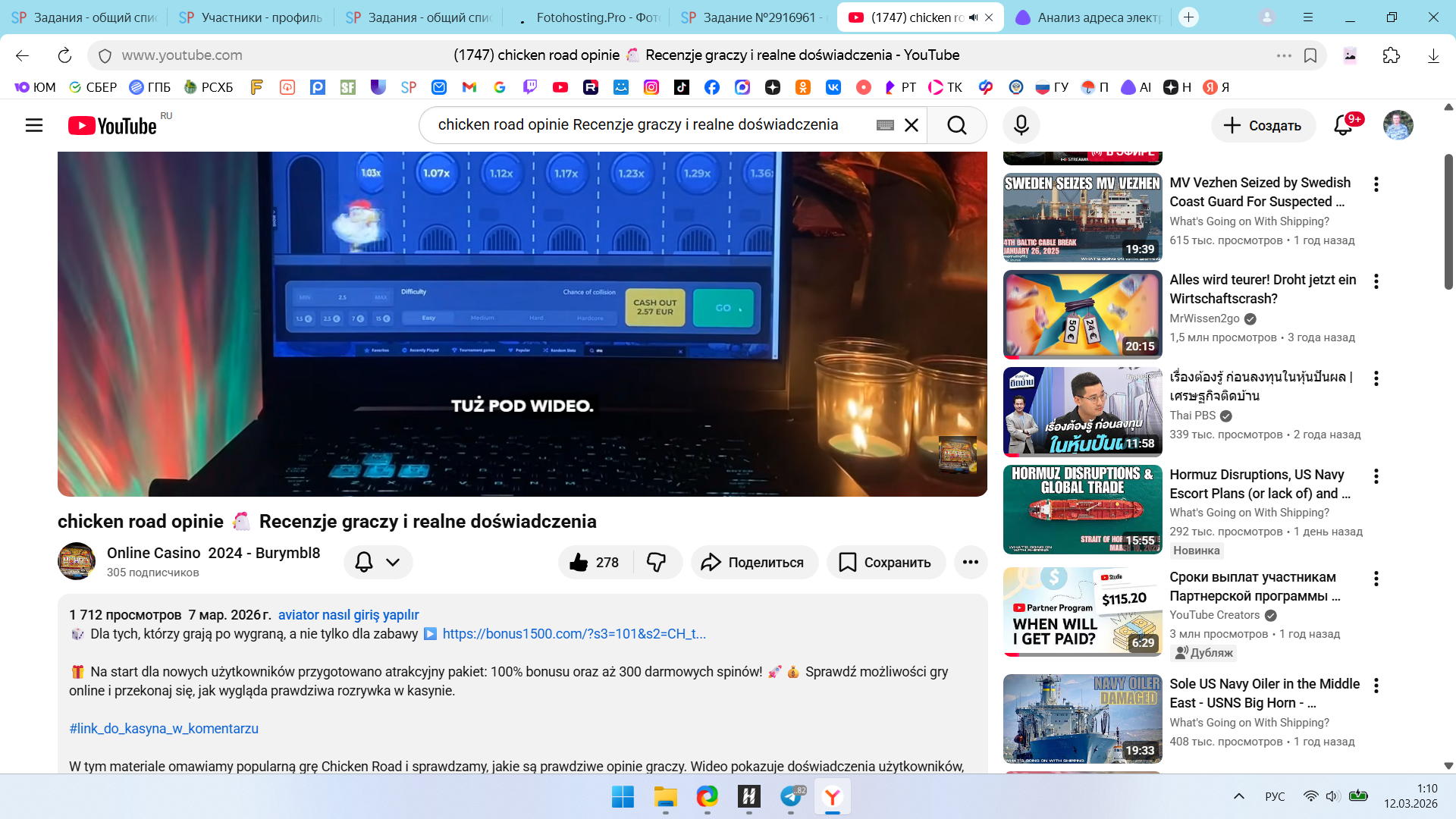1456x819 pixels.
Task: Click the browser extensions puzzle icon
Action: [1391, 55]
